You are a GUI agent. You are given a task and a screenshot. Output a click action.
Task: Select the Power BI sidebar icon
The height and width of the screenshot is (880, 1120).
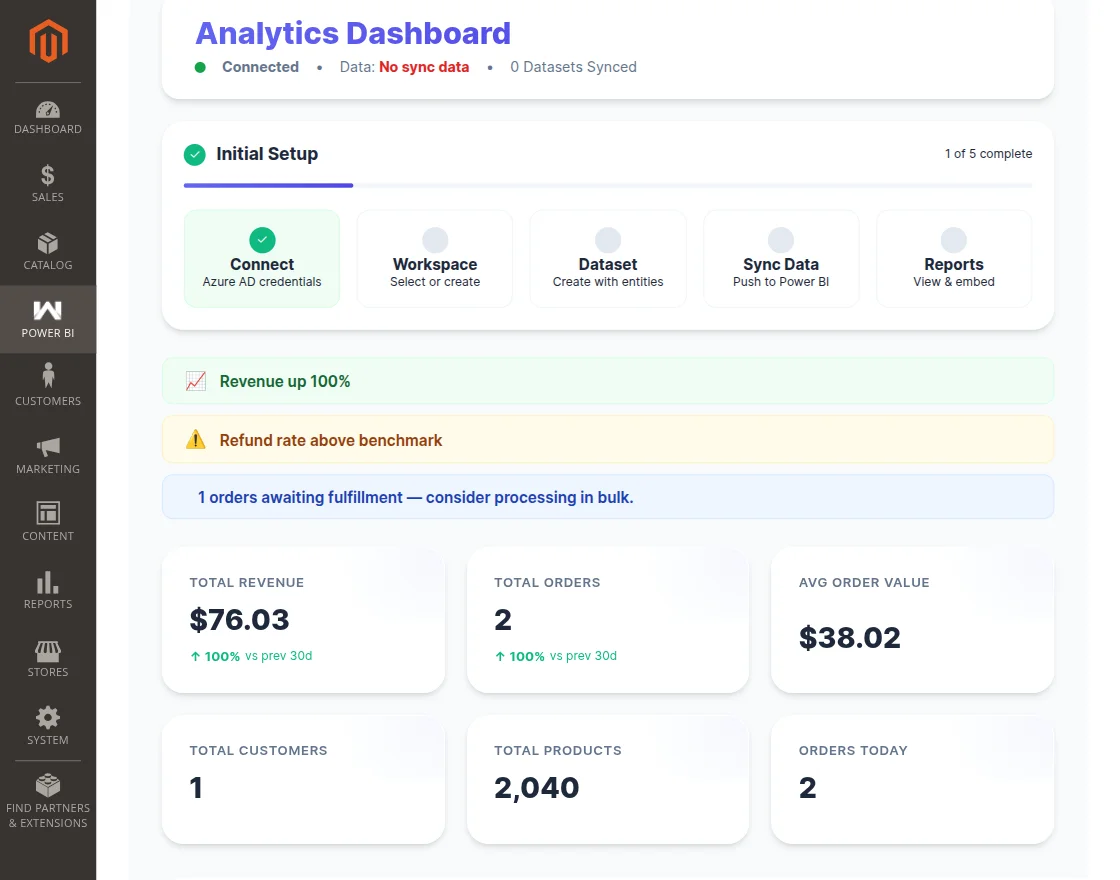48,311
